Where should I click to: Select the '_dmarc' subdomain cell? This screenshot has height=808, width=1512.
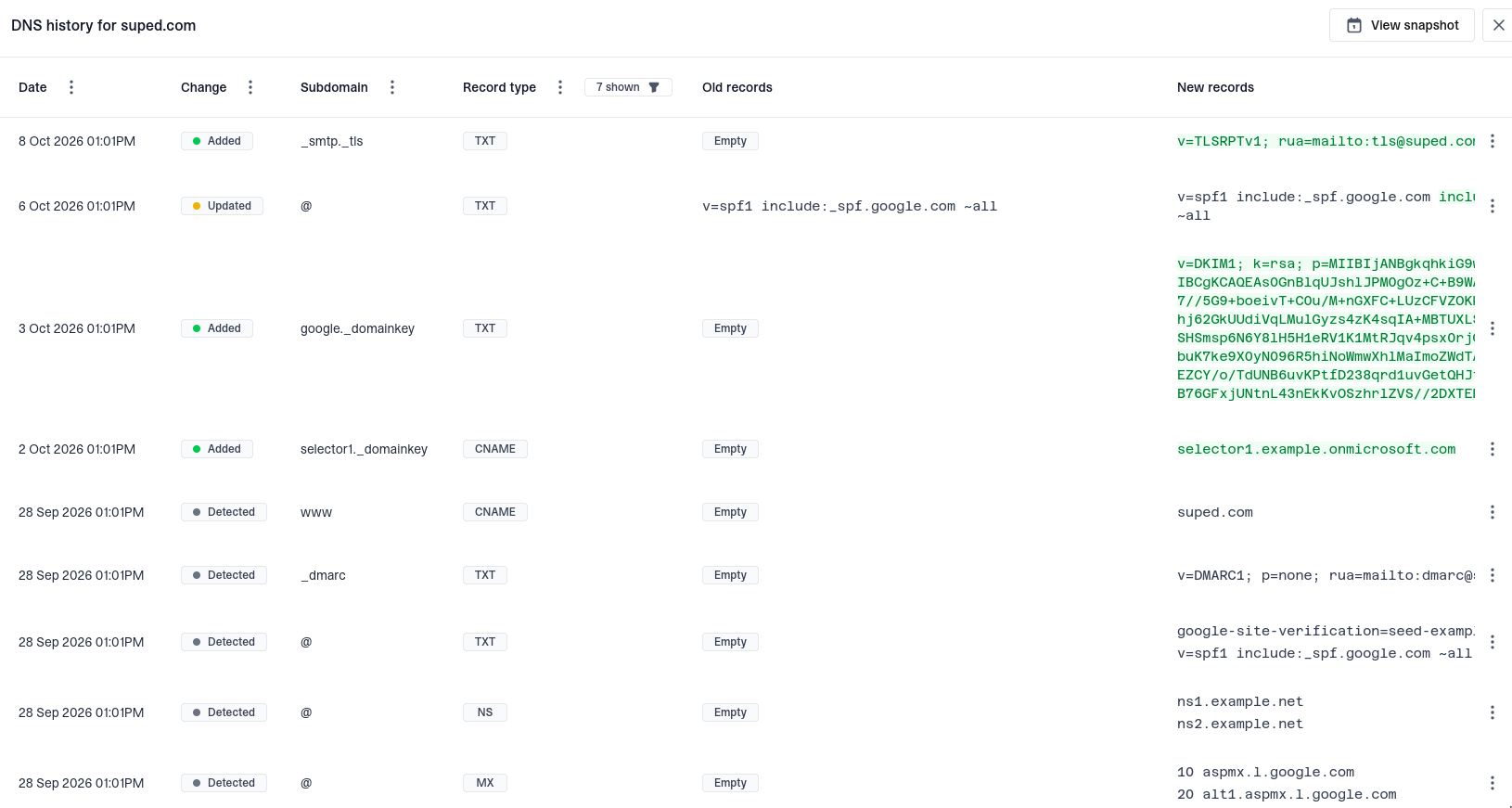(x=323, y=575)
